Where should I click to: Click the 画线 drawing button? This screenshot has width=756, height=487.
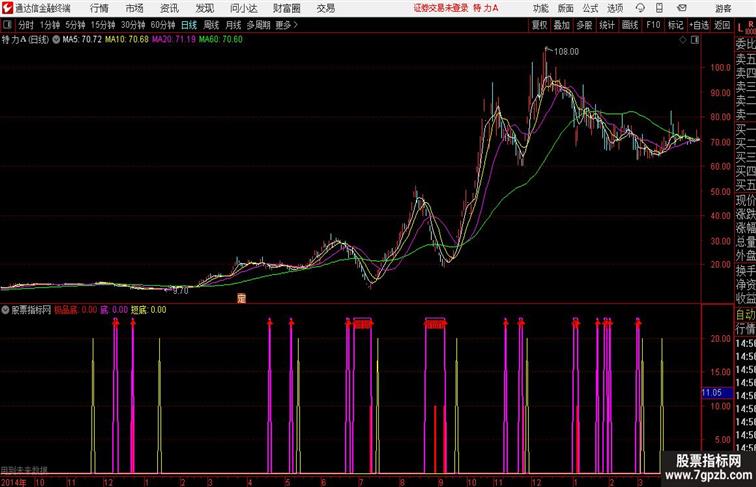coord(630,25)
